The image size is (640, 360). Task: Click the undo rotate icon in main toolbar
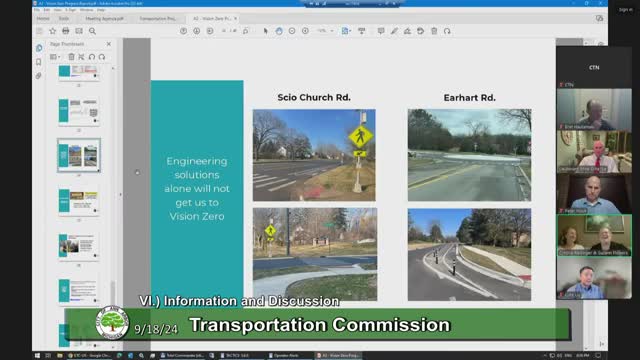[x=420, y=31]
